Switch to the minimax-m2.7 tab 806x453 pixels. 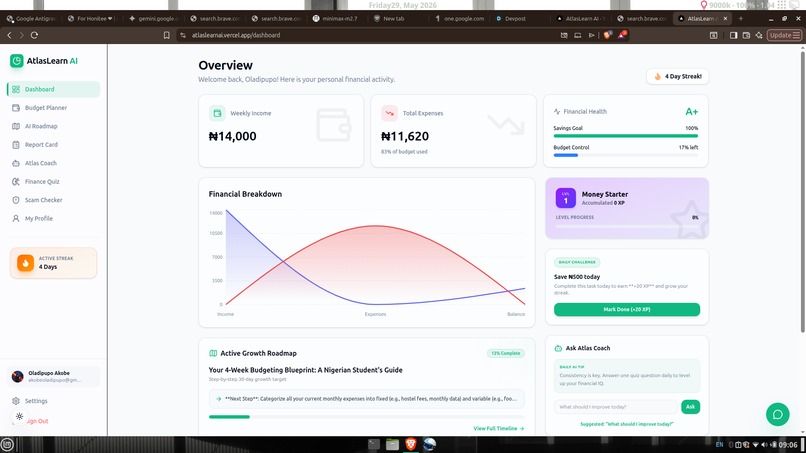tap(337, 19)
